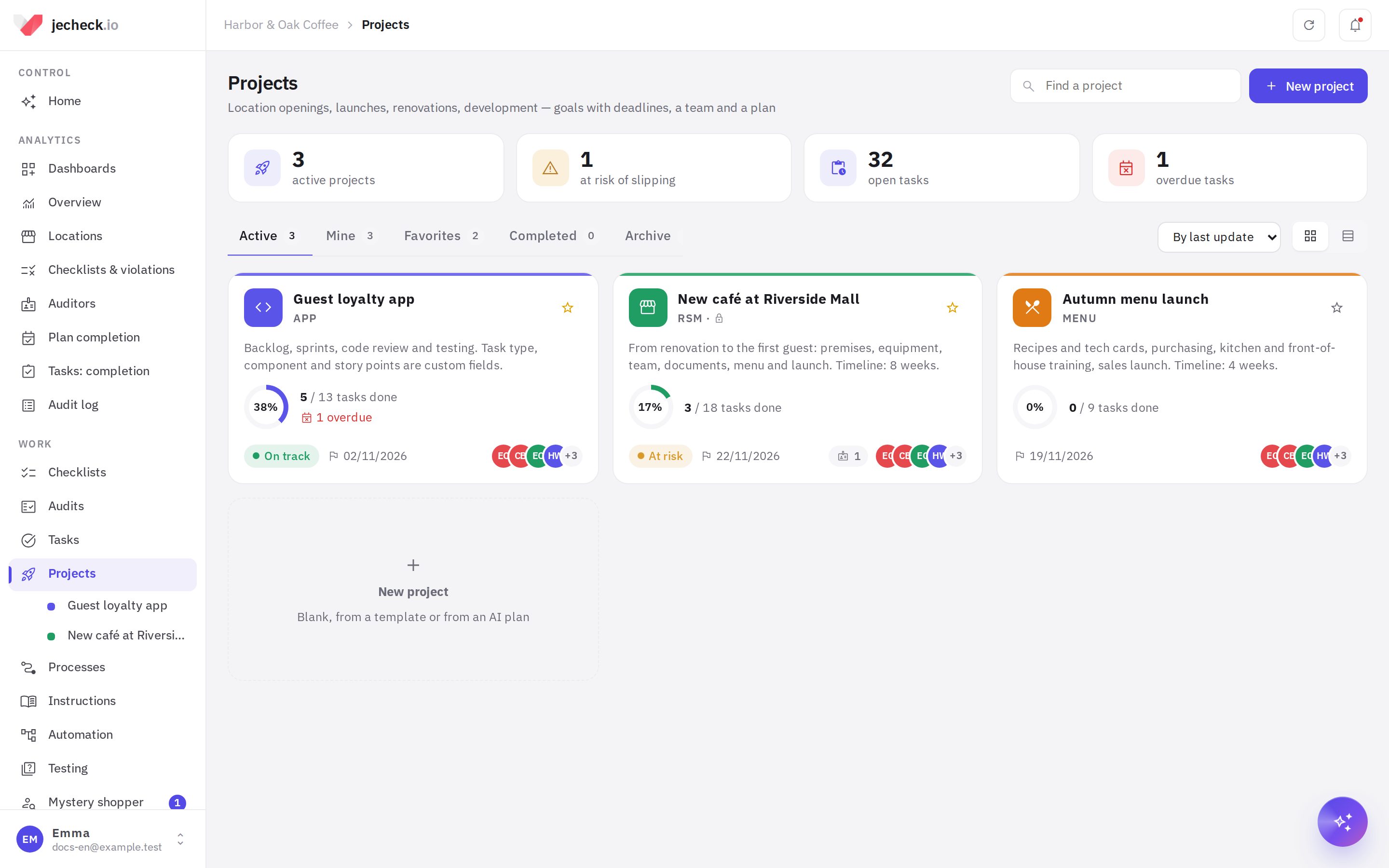The height and width of the screenshot is (868, 1389).
Task: Click the jecheck.io logo
Action: pos(66,25)
